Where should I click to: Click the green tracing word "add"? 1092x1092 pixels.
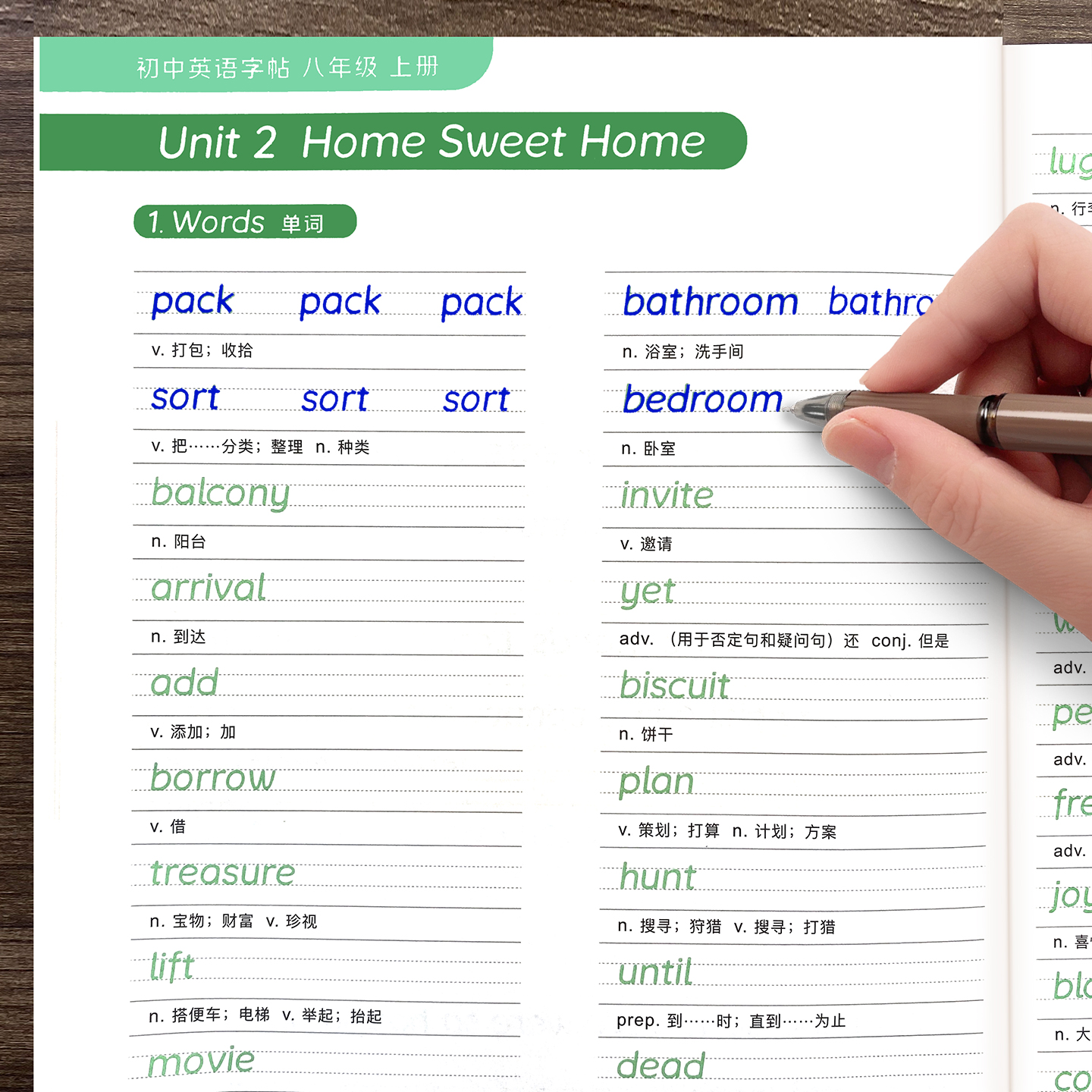pos(184,683)
